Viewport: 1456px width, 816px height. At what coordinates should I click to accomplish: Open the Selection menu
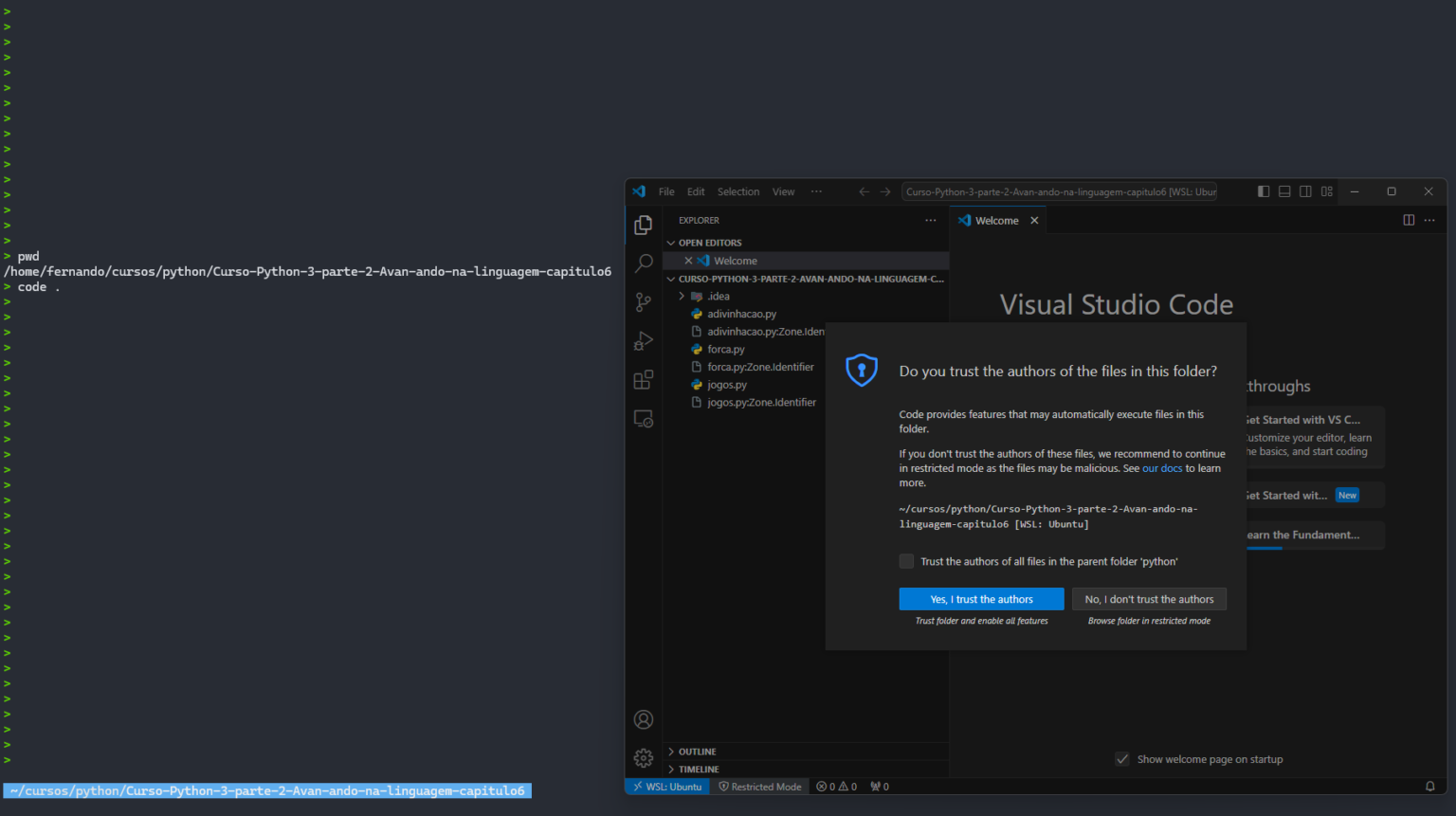(737, 190)
